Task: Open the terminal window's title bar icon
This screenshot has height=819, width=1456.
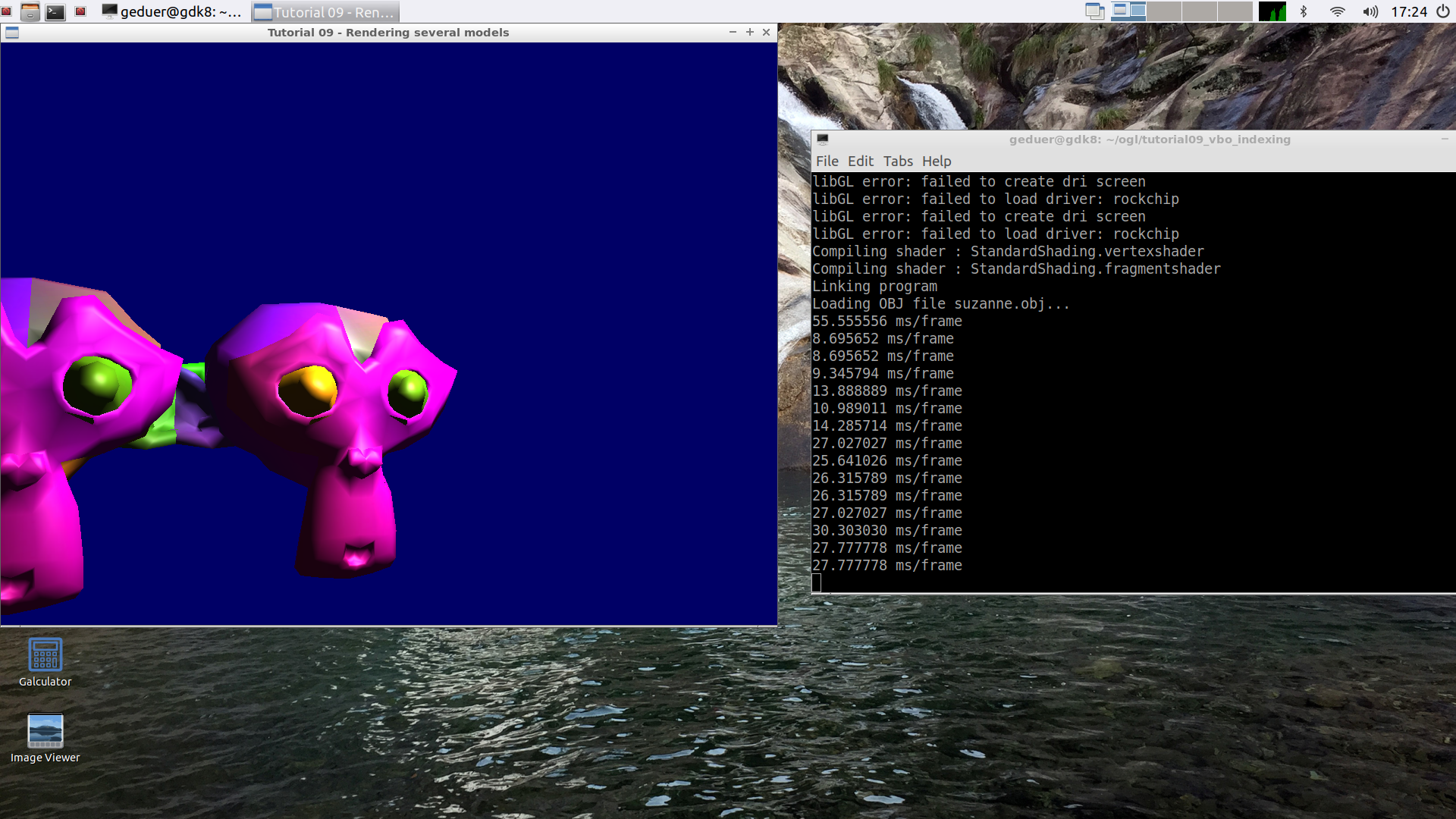Action: 822,140
